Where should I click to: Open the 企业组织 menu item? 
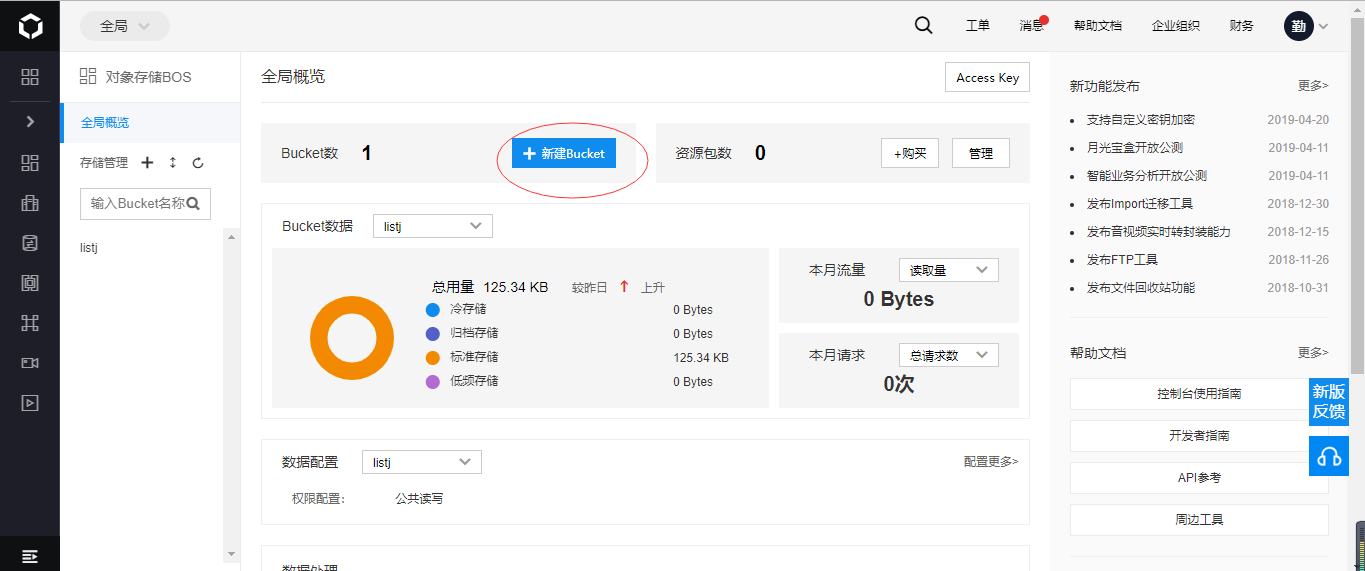click(1176, 26)
